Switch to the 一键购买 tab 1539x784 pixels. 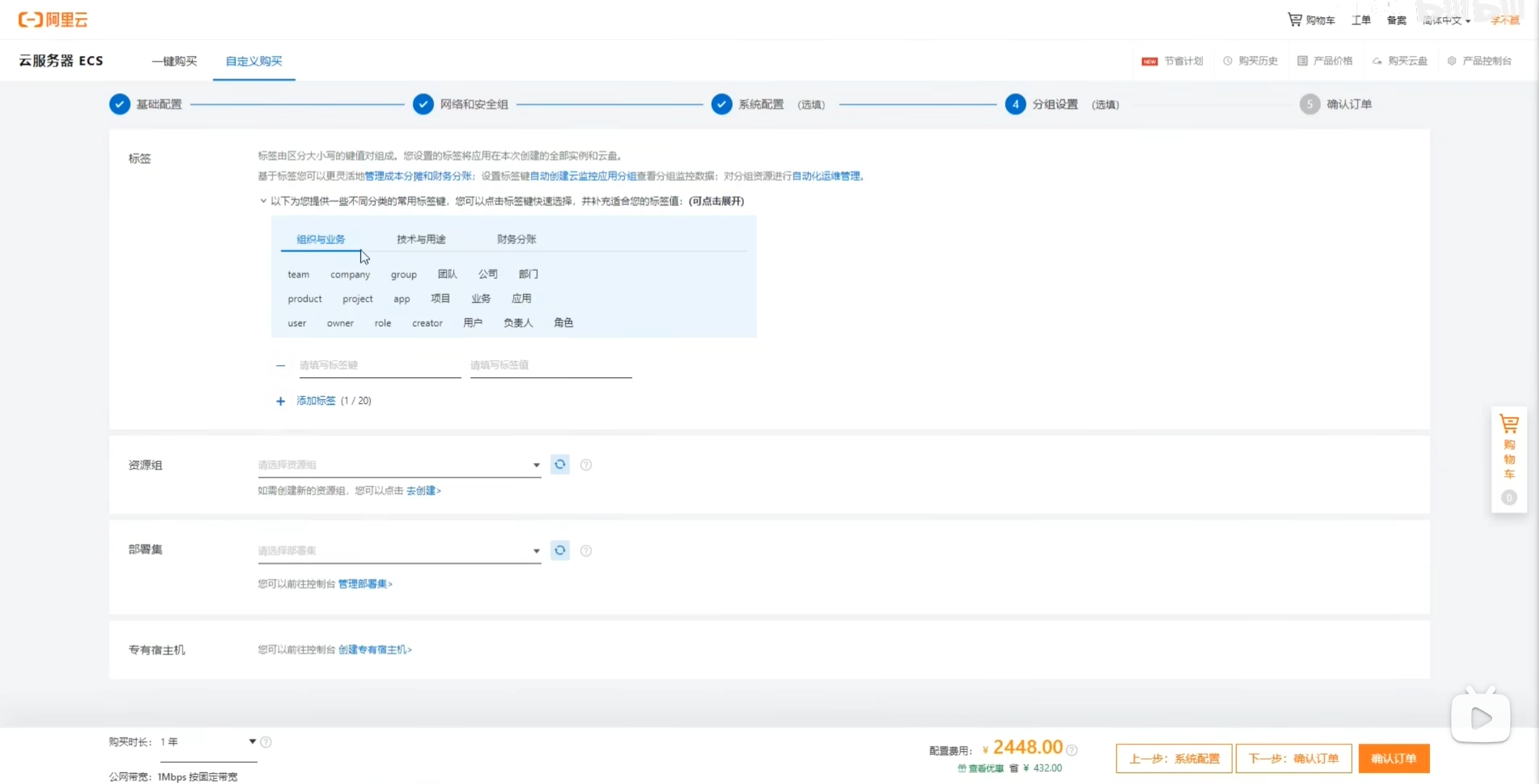[175, 61]
